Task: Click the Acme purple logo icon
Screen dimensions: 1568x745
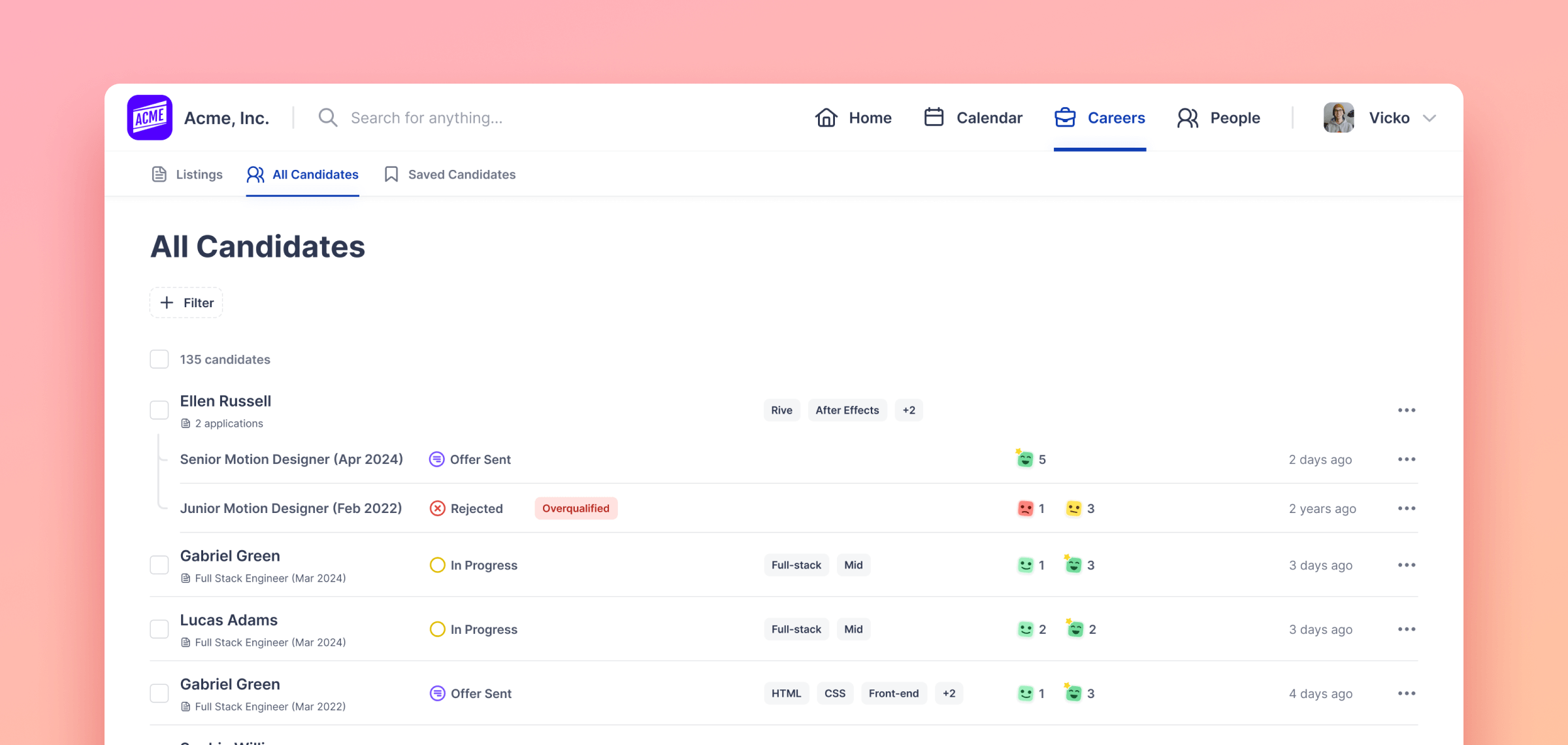Action: (150, 118)
